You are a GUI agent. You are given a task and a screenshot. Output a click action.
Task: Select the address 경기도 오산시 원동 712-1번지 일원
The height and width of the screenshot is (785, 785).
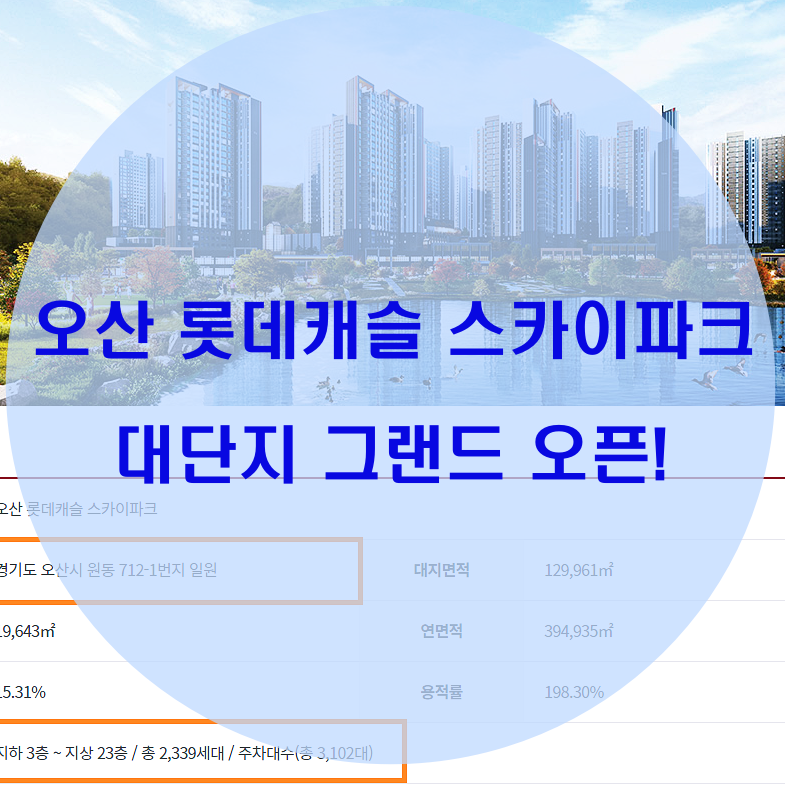108,570
